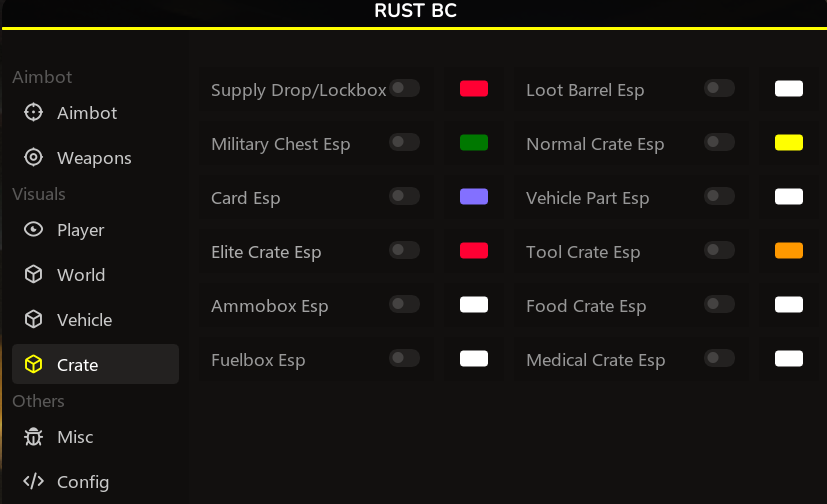
Task: Click the purple Card Esp color swatch
Action: click(474, 196)
